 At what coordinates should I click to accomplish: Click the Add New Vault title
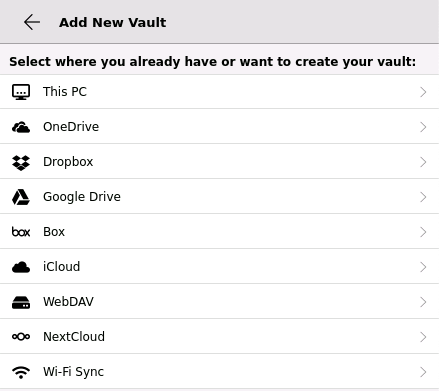click(113, 23)
